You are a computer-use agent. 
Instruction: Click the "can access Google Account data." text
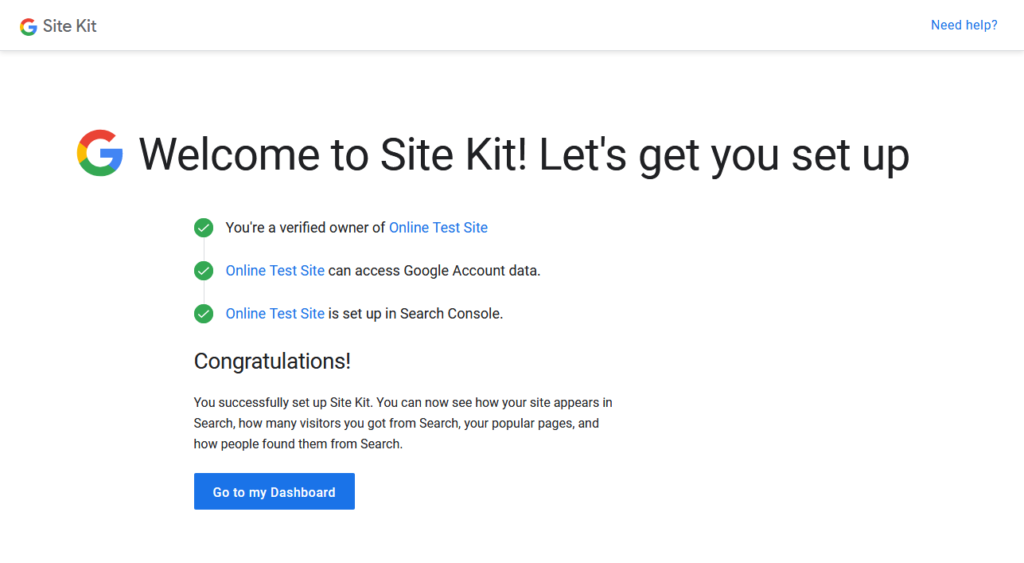click(434, 271)
